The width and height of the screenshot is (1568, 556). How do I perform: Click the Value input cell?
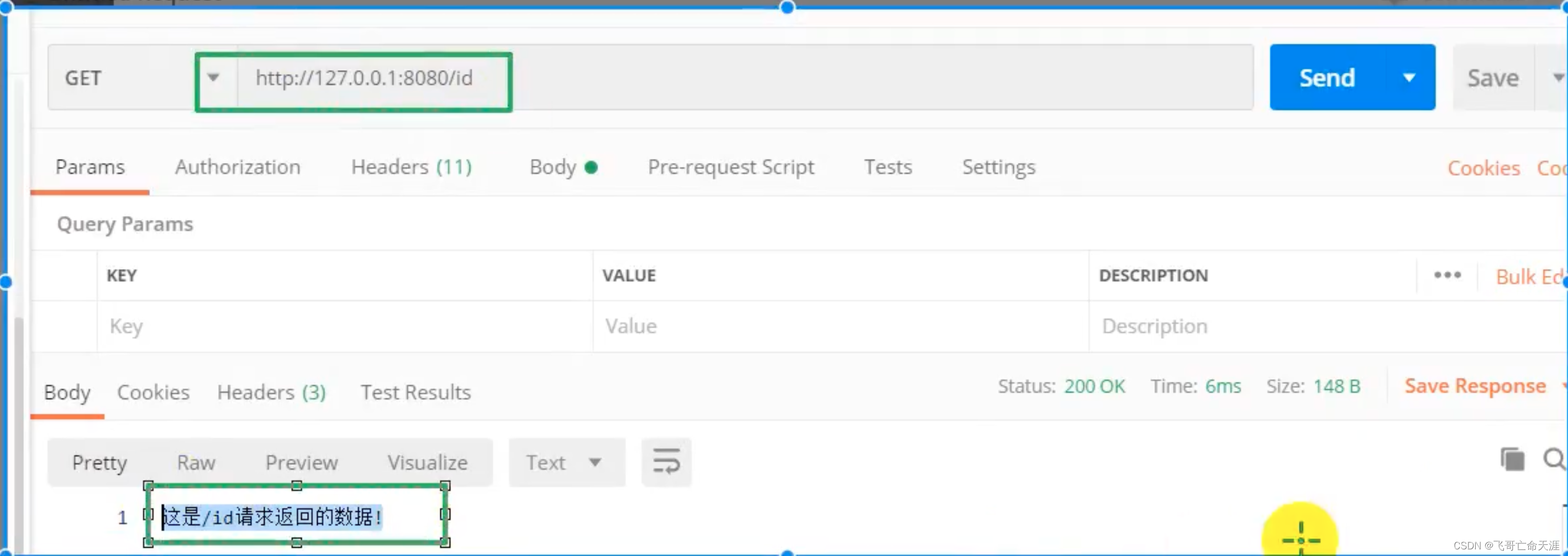(840, 327)
